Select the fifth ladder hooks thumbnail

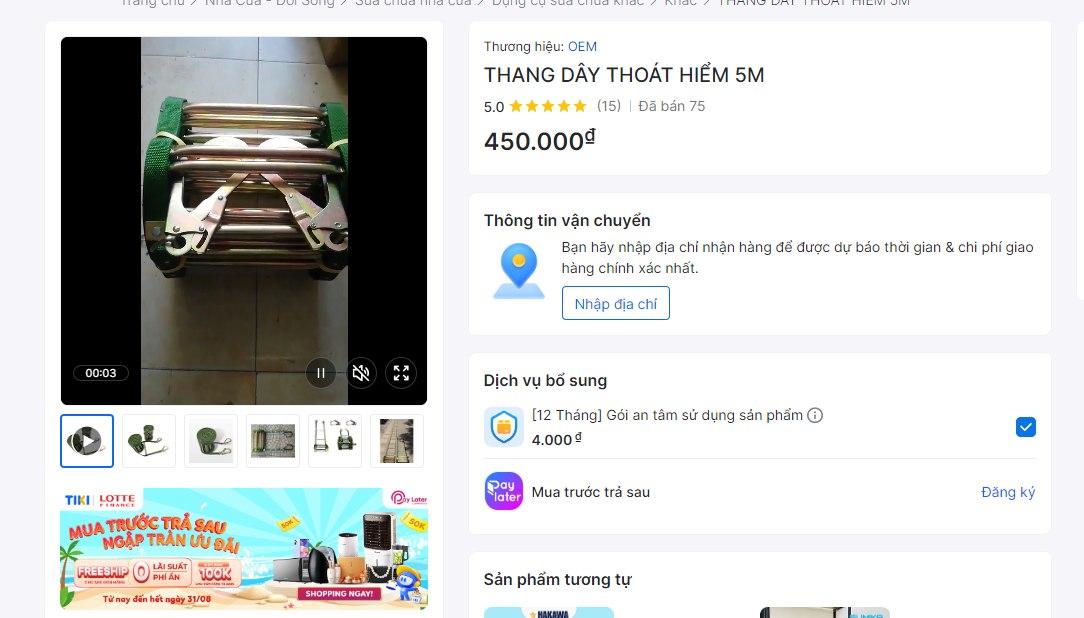pos(335,441)
